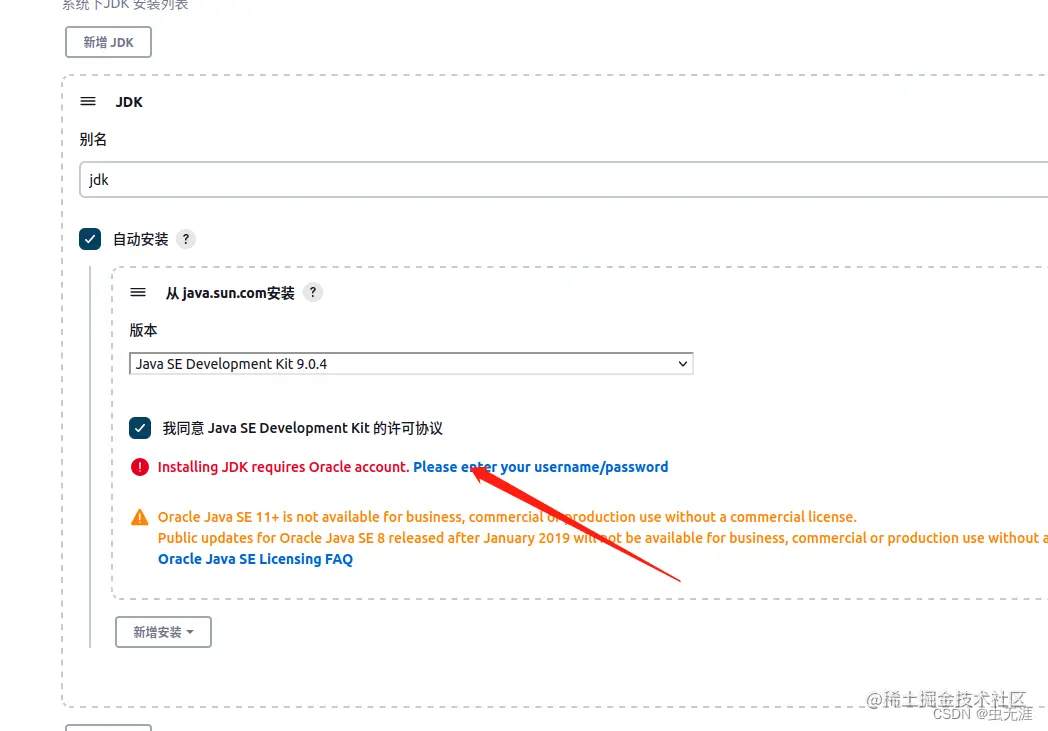Click the orange warning triangle icon
Viewport: 1048px width, 731px height.
coord(140,517)
